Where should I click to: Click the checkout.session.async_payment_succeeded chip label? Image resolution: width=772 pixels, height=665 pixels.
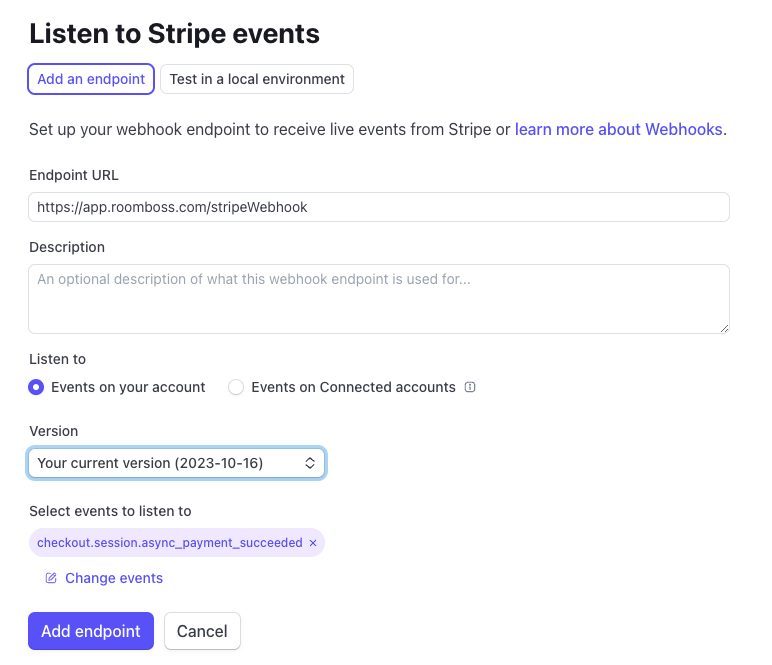169,543
